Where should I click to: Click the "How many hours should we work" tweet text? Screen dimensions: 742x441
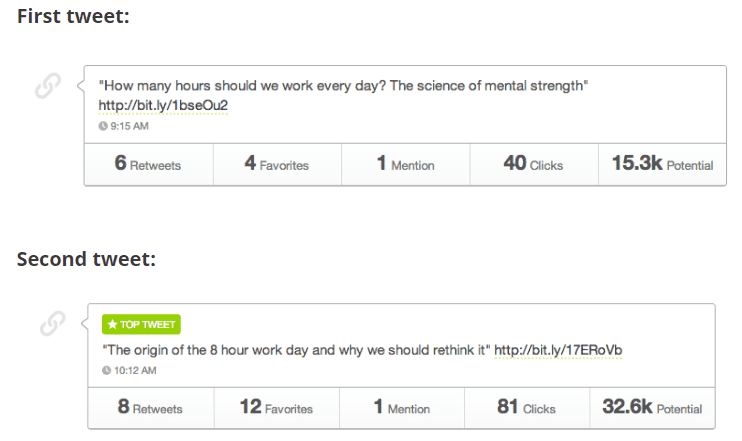point(343,86)
